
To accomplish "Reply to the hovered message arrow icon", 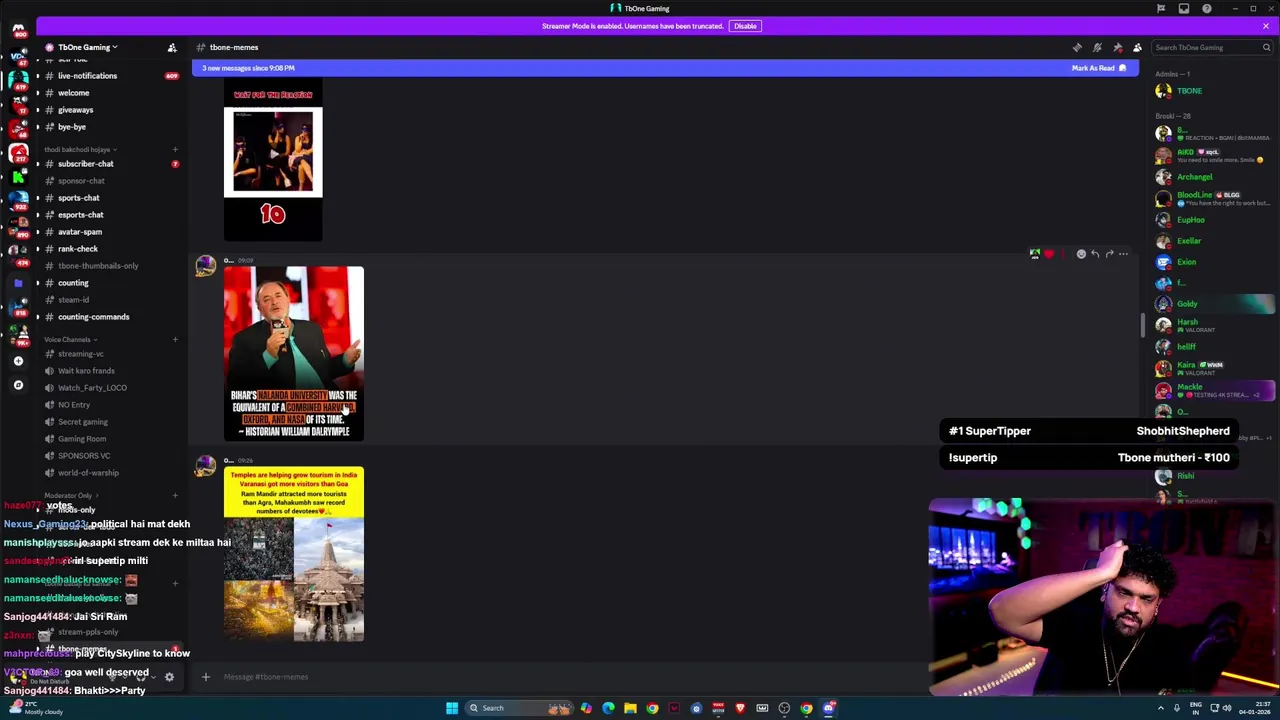I will (1095, 254).
